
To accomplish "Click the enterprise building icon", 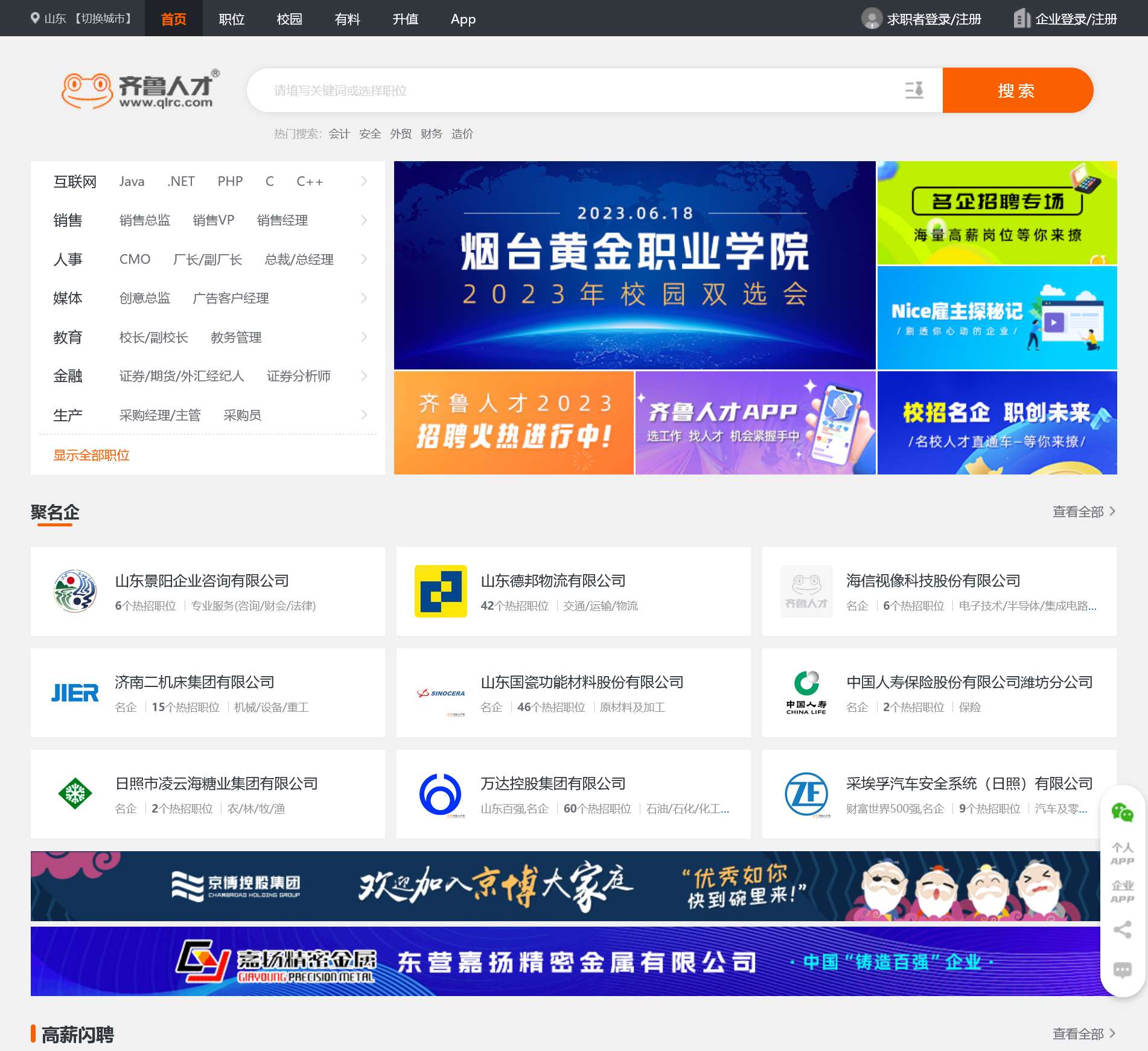I will 1021,18.
